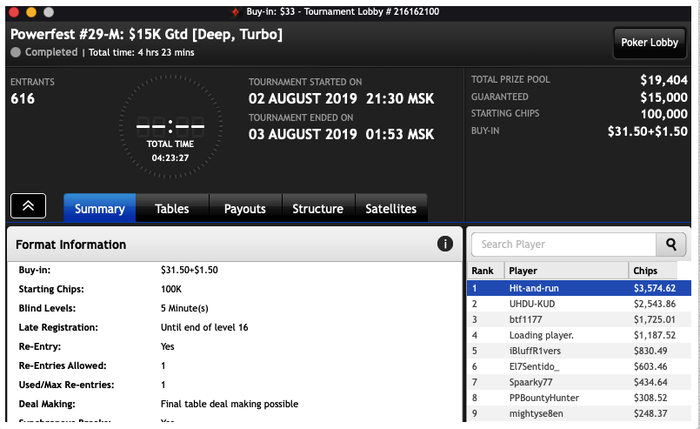Select player row Hit-and-run
700x429 pixels.
[x=579, y=288]
